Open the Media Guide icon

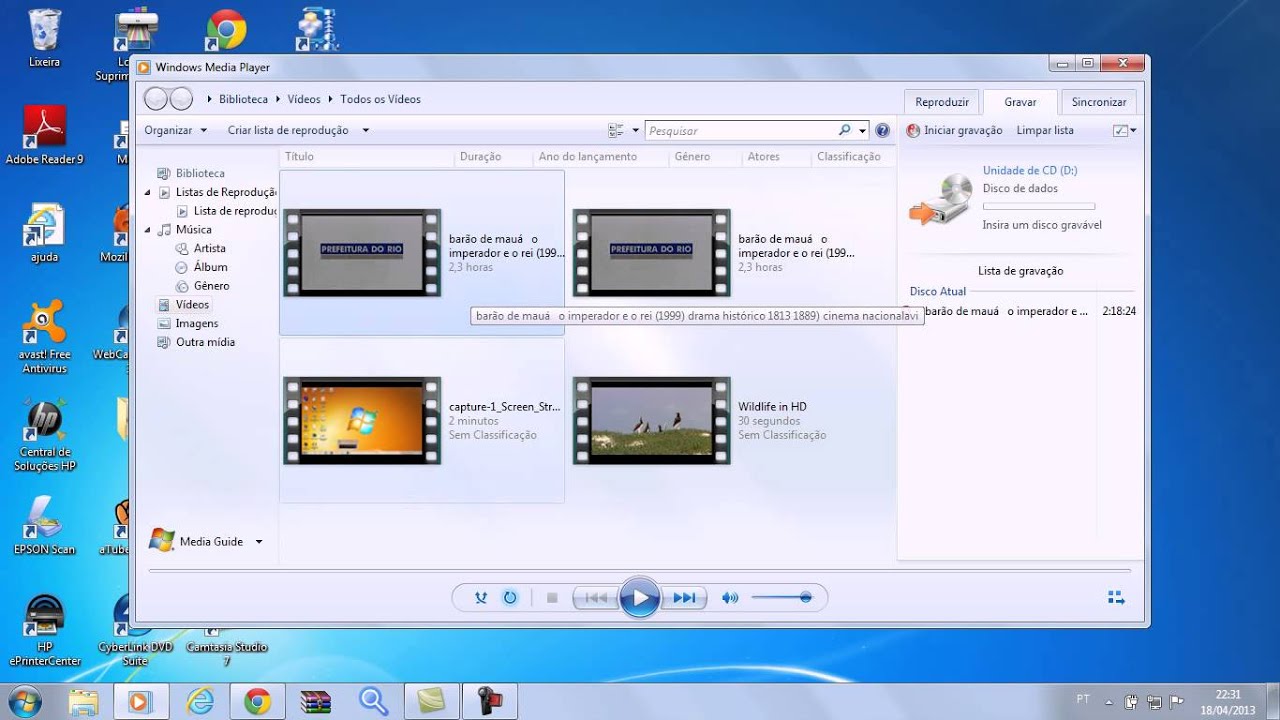click(162, 541)
